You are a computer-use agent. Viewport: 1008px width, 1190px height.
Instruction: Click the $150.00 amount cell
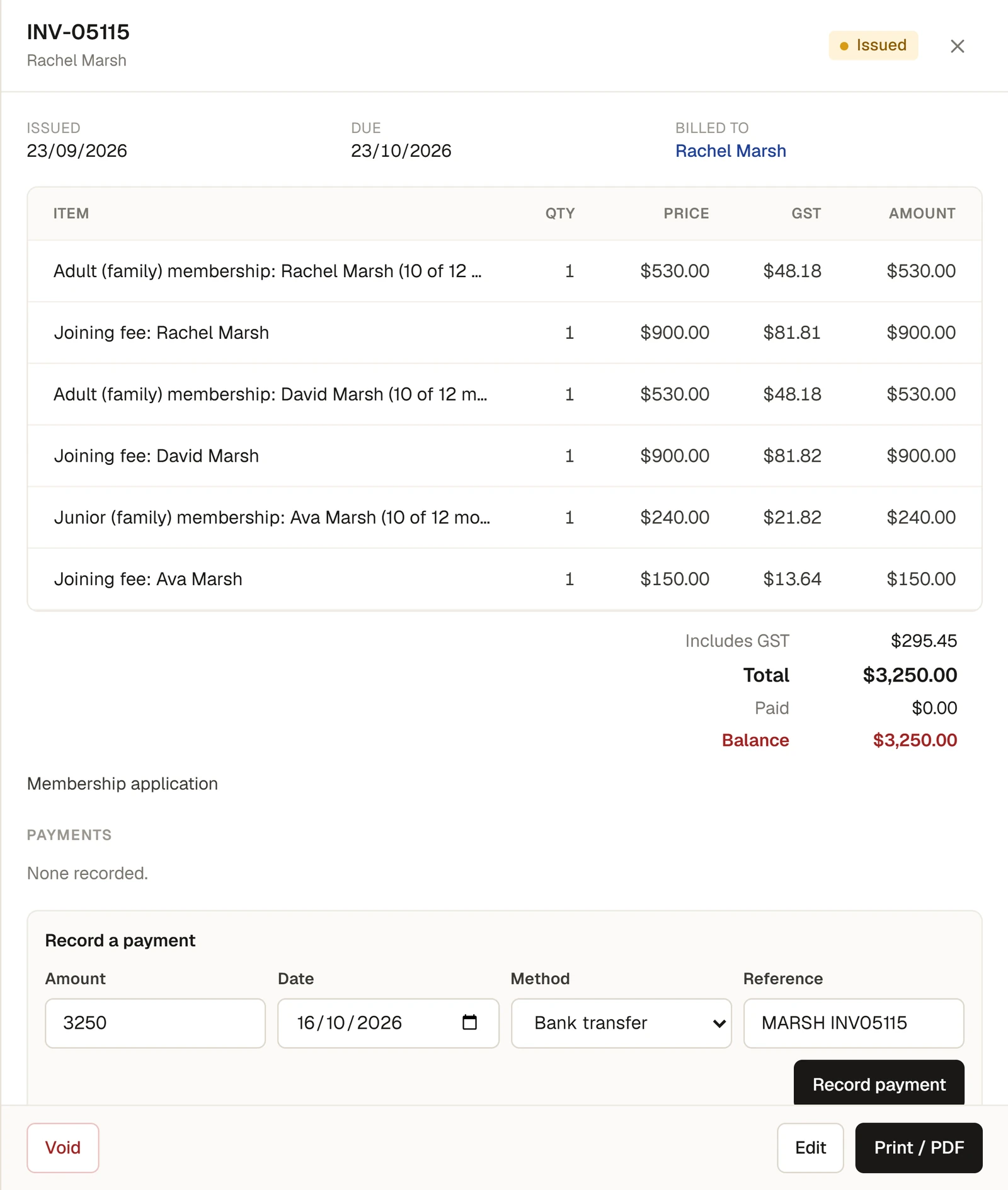pyautogui.click(x=921, y=579)
